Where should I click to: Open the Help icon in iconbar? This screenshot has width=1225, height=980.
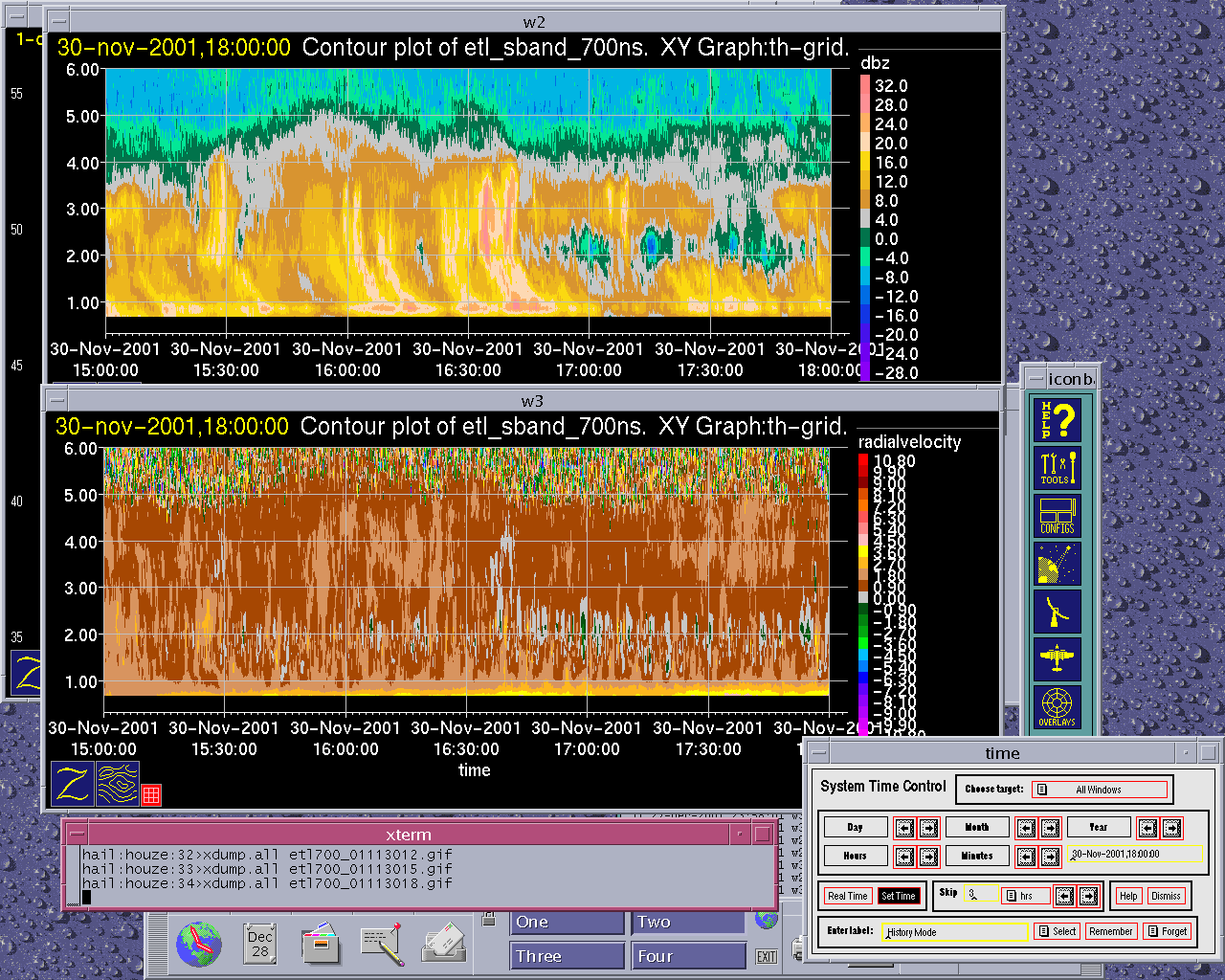tap(1058, 420)
